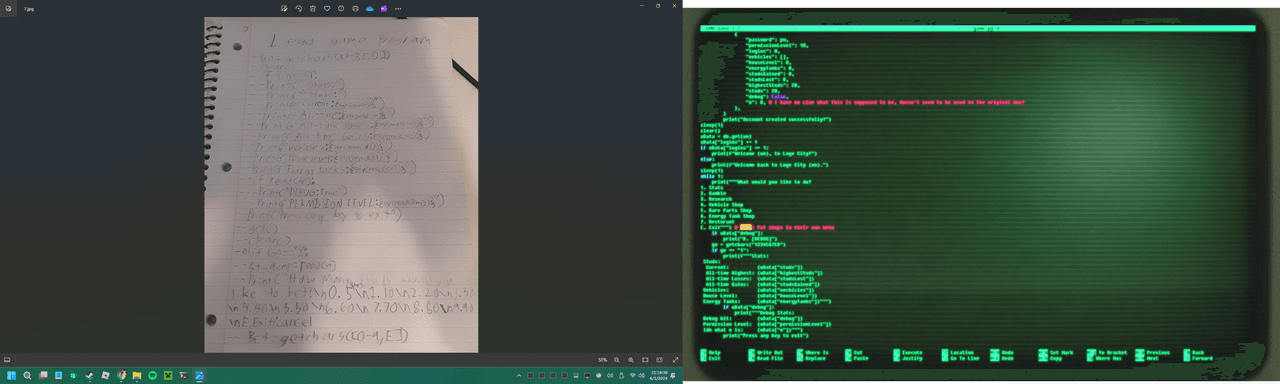1280x384 pixels.
Task: Click the highlighted TODO word in the code
Action: click(x=746, y=227)
